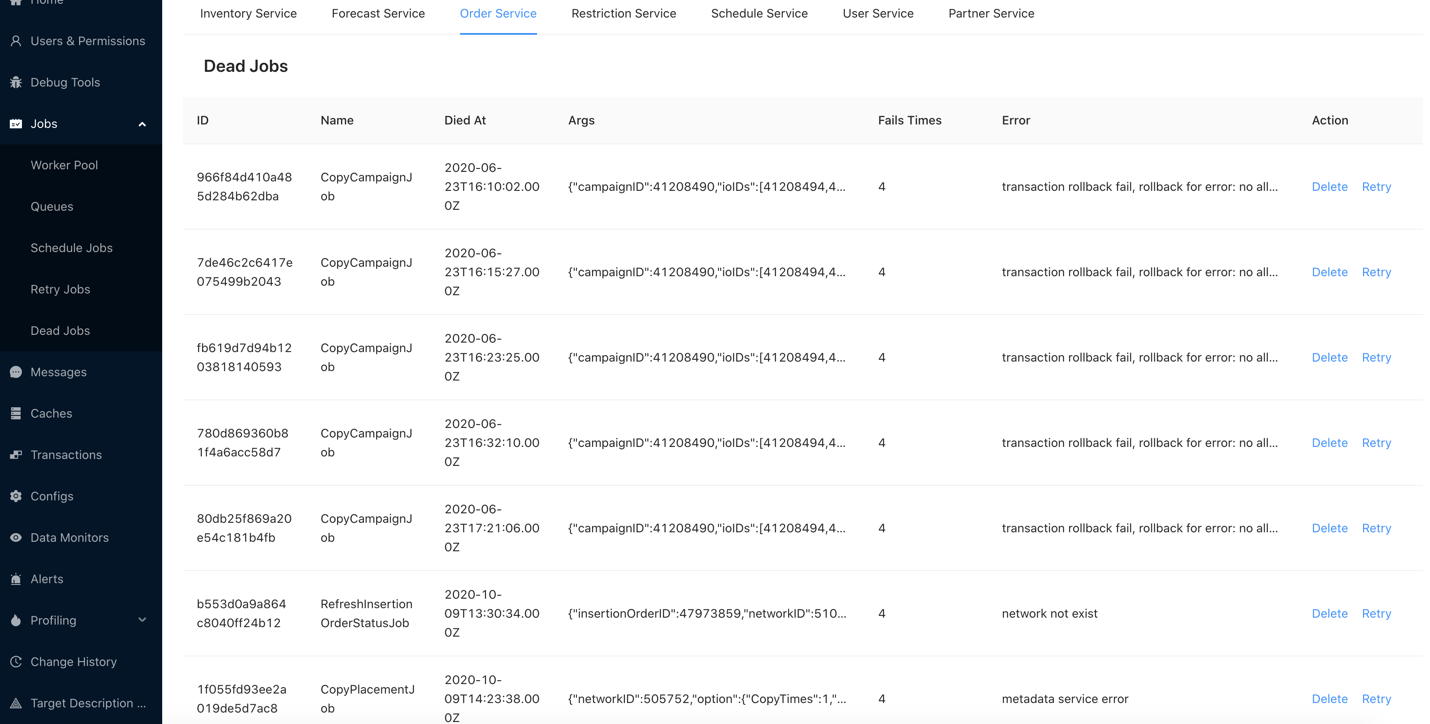Image resolution: width=1430 pixels, height=724 pixels.
Task: Click the Configs gear icon
Action: 16,496
